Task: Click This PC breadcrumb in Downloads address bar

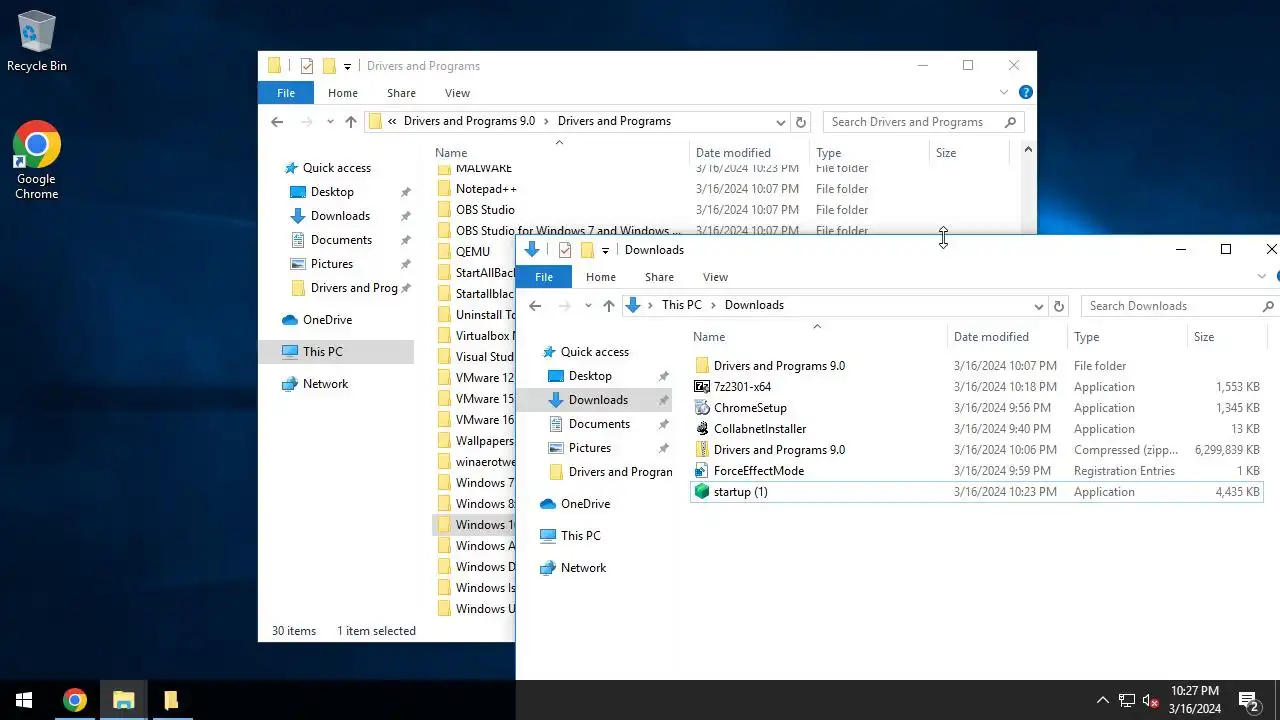Action: [682, 306]
